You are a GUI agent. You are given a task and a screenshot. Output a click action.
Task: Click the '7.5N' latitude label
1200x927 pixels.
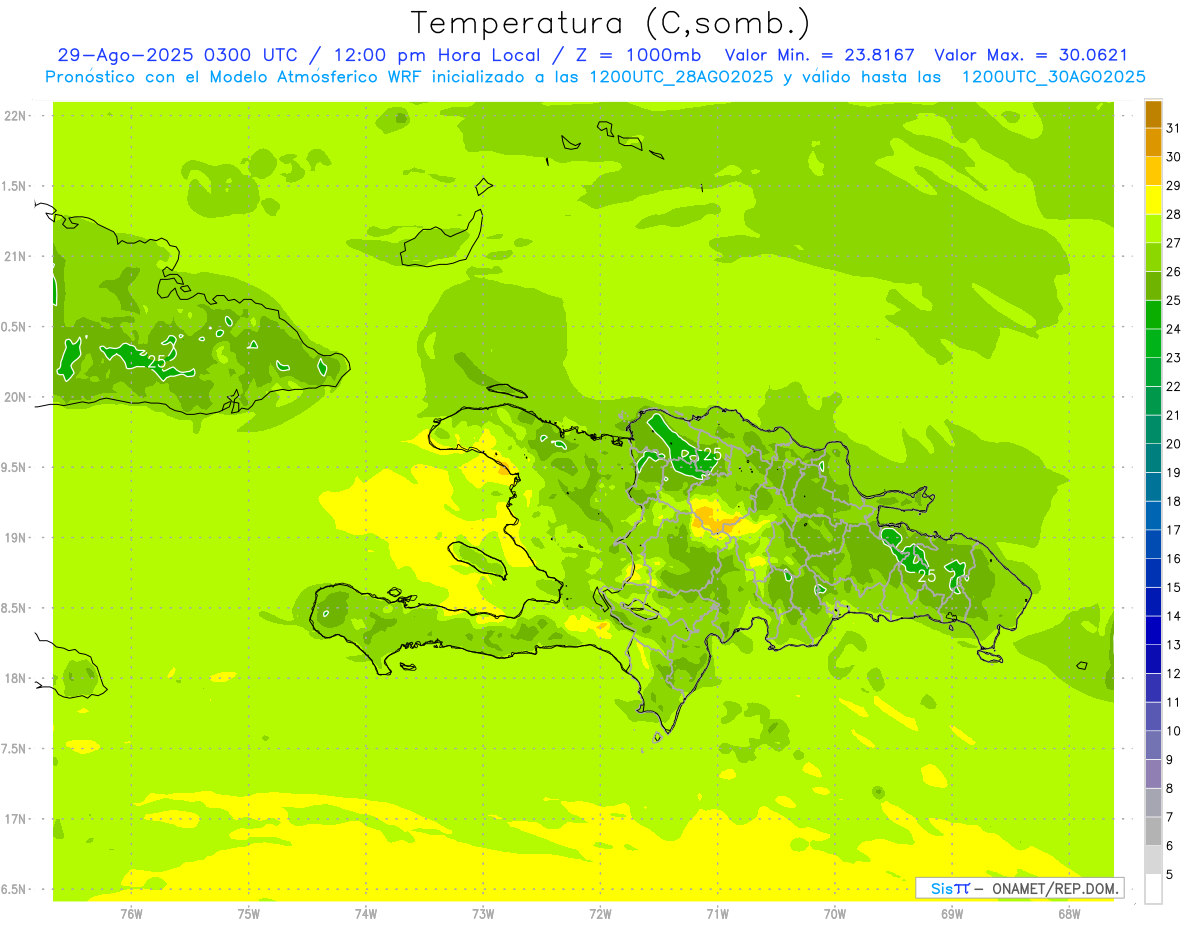pyautogui.click(x=14, y=749)
